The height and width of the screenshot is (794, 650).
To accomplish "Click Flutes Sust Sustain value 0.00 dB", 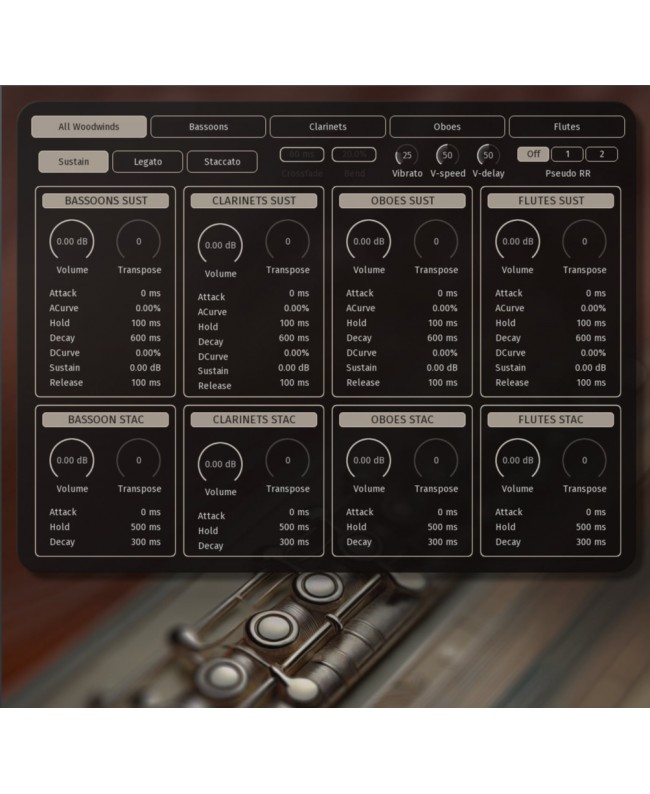I will pos(590,368).
